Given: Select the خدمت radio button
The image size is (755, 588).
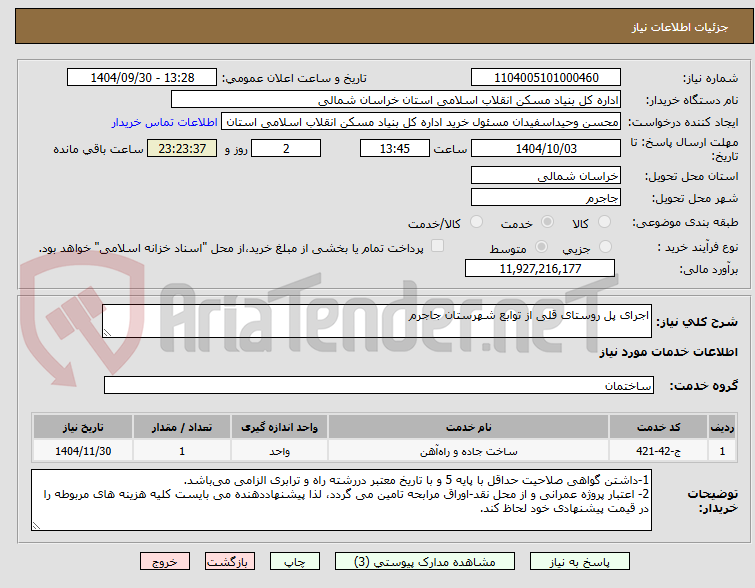Looking at the screenshot, I should 547,222.
